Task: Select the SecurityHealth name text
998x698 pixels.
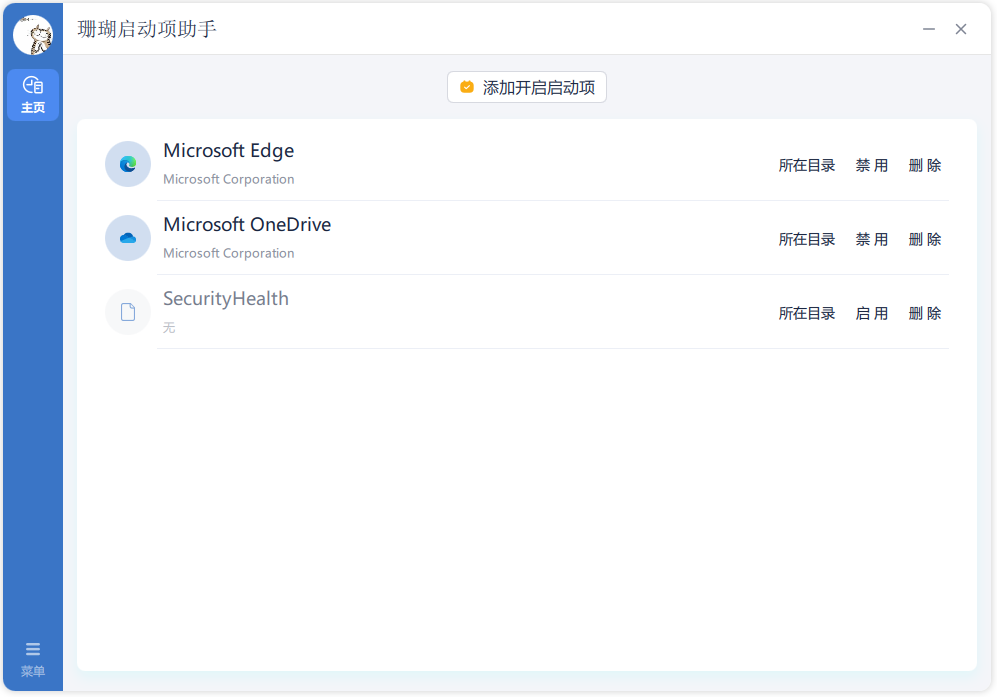Action: tap(226, 299)
